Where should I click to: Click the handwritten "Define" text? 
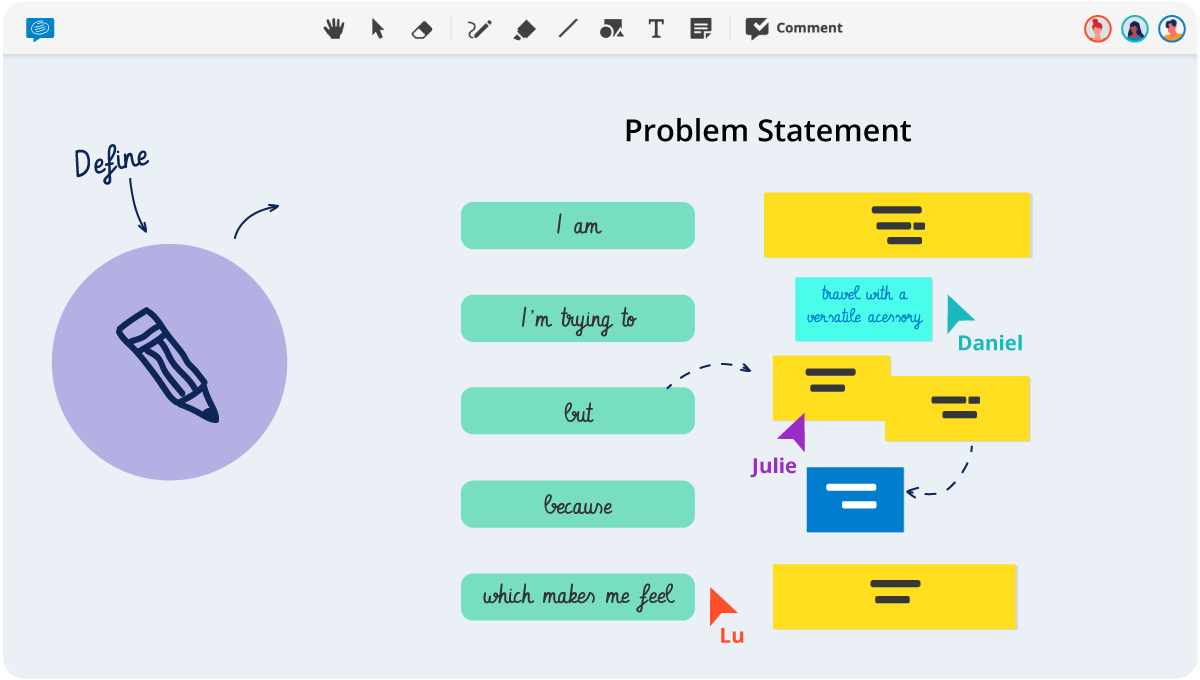112,162
